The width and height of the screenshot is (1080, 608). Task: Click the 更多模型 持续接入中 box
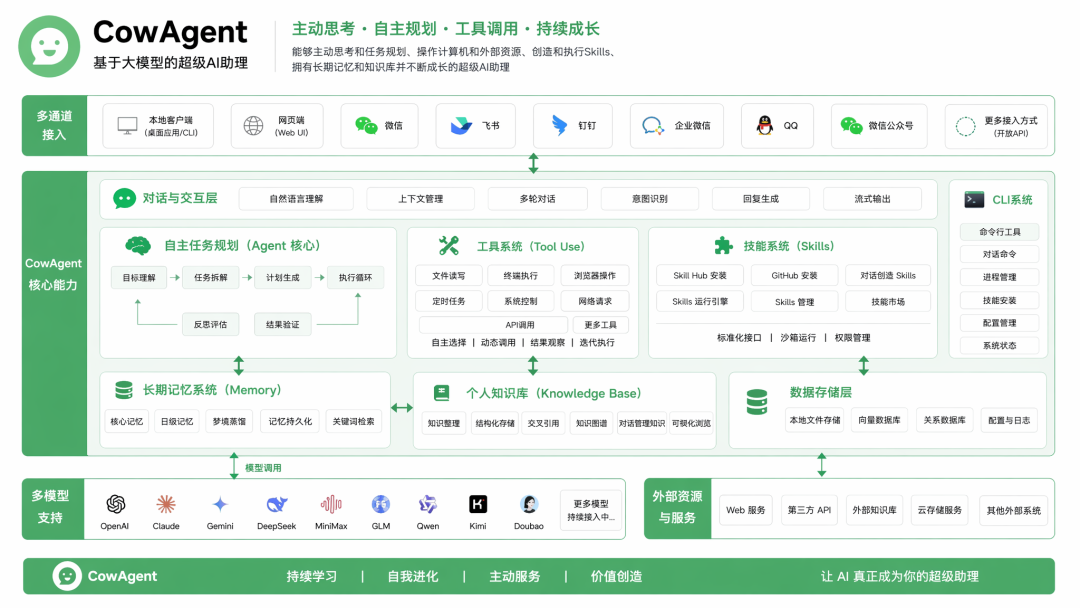(591, 510)
